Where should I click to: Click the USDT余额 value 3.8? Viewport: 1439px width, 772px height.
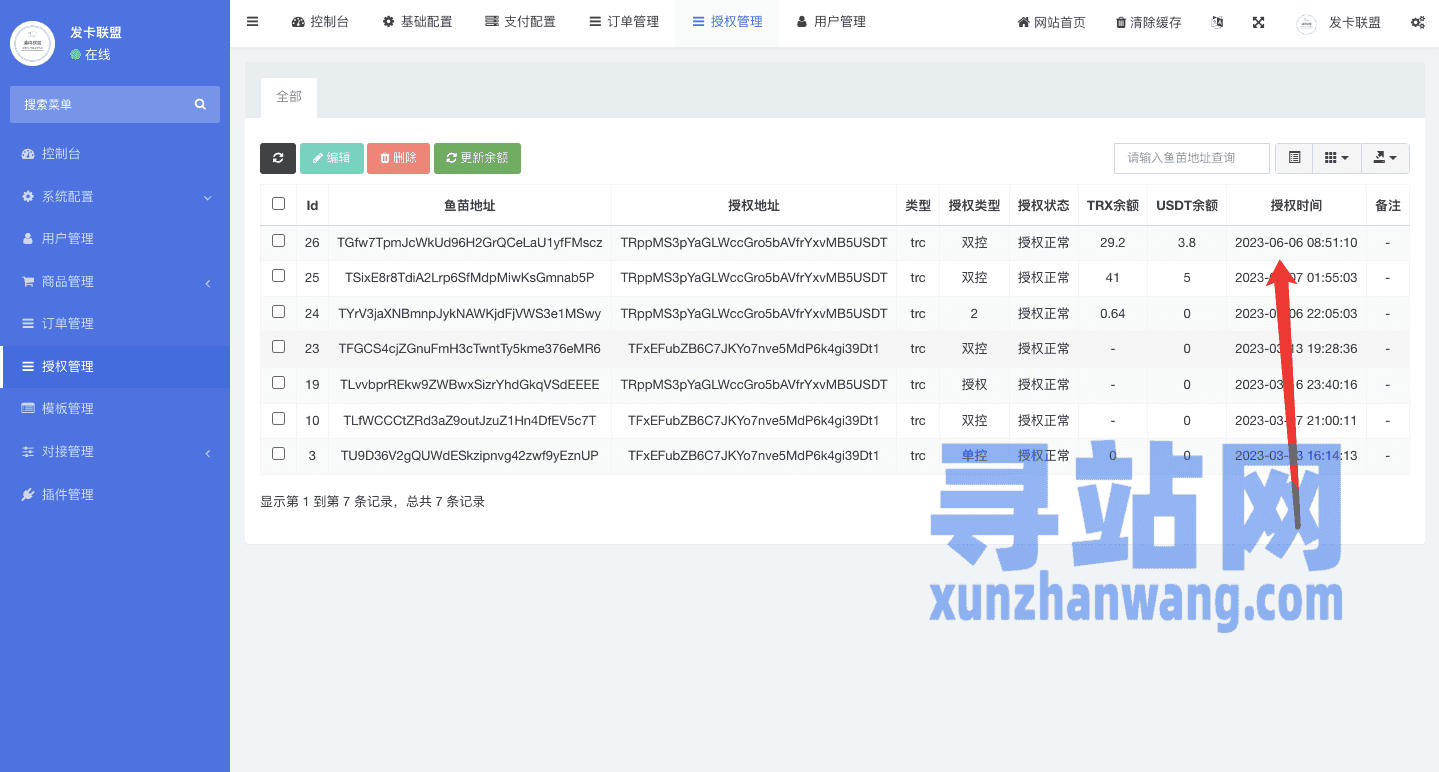click(1187, 242)
